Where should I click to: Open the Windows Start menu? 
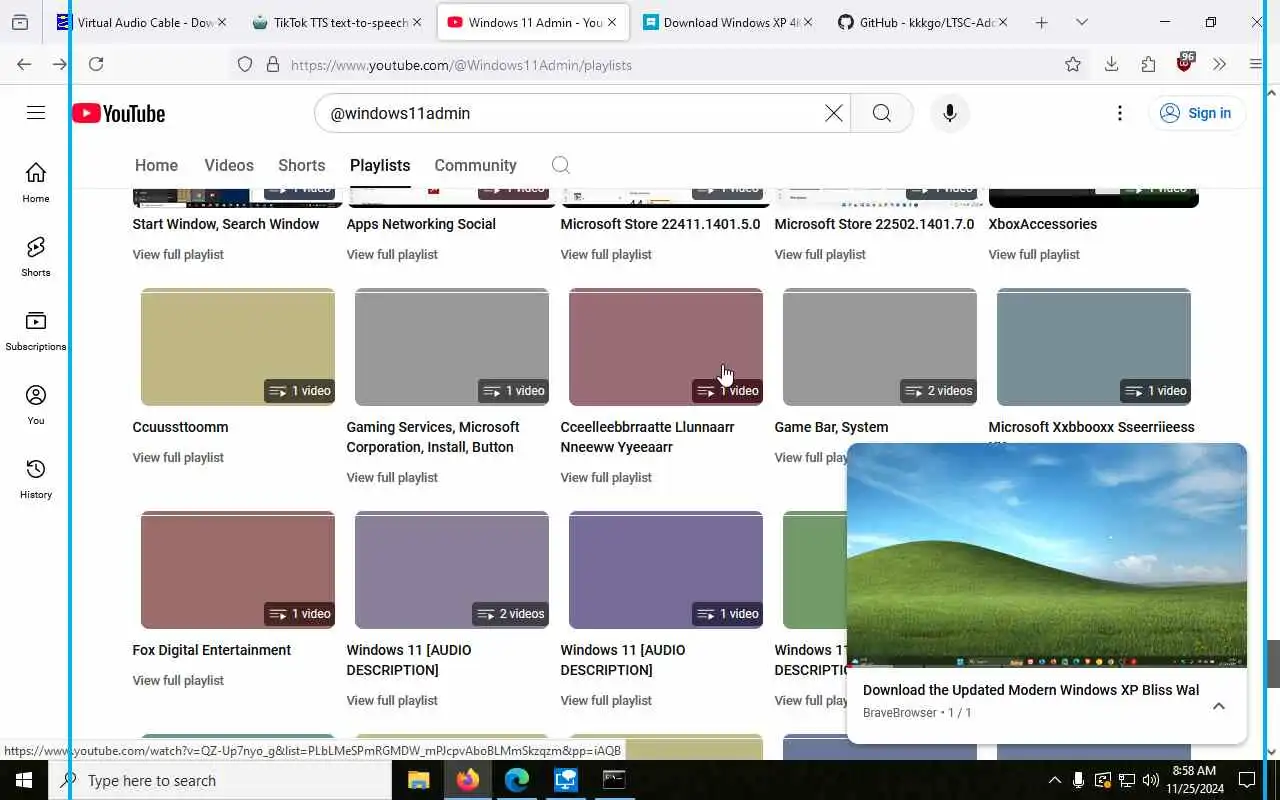click(x=23, y=780)
